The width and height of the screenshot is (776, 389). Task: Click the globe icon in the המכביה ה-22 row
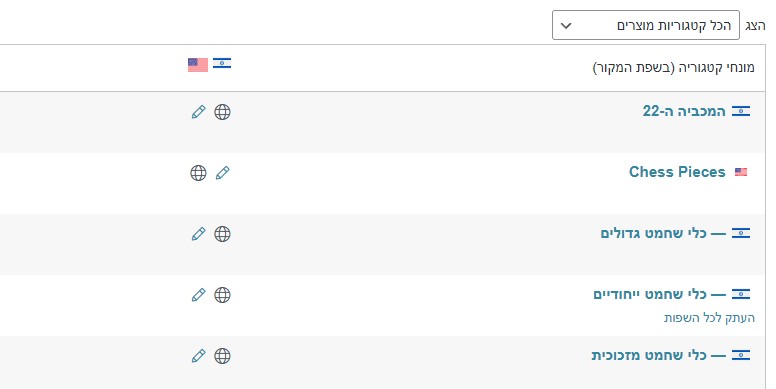[222, 112]
